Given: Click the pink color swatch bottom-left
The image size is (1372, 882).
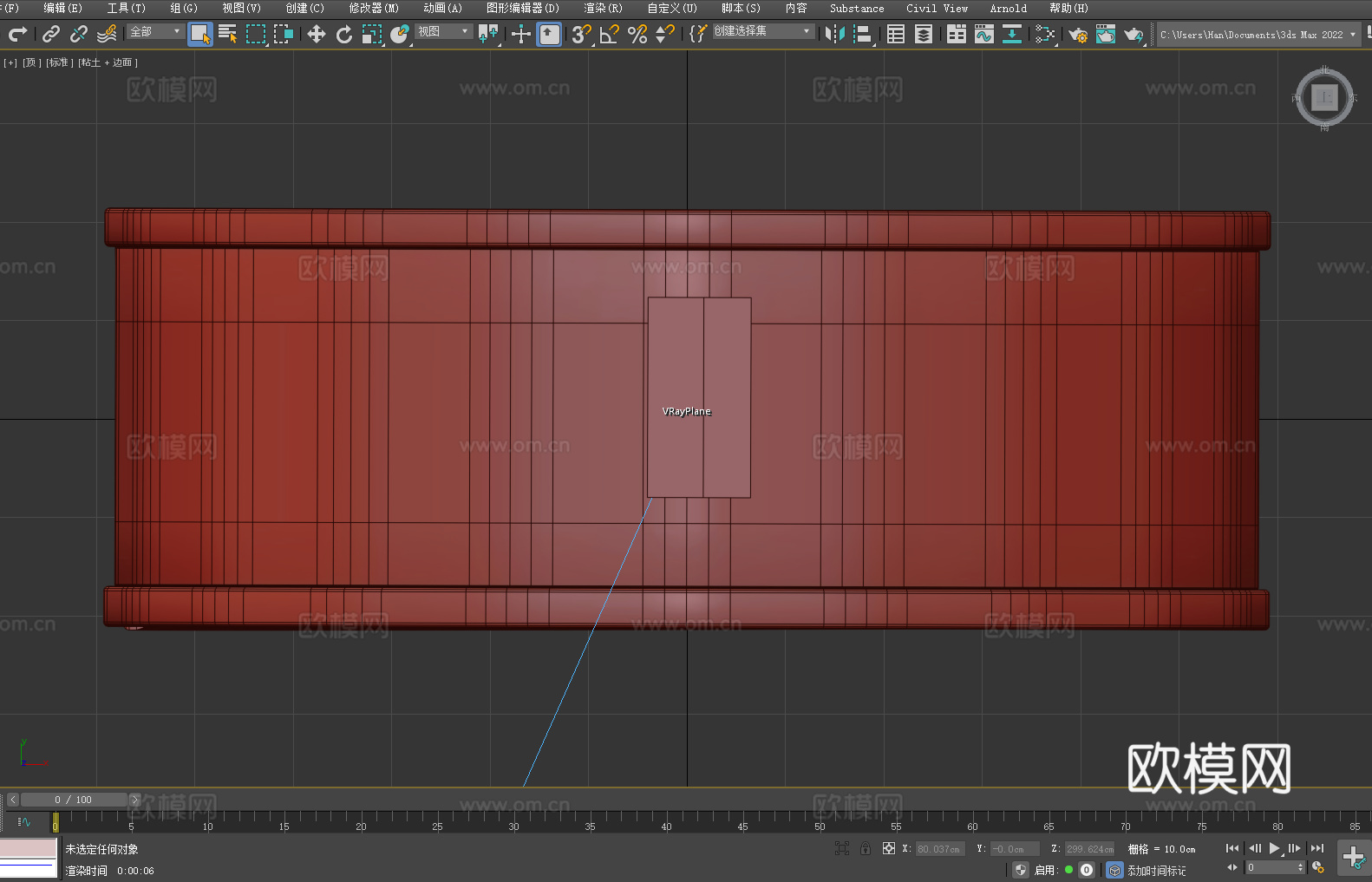Looking at the screenshot, I should coord(28,847).
